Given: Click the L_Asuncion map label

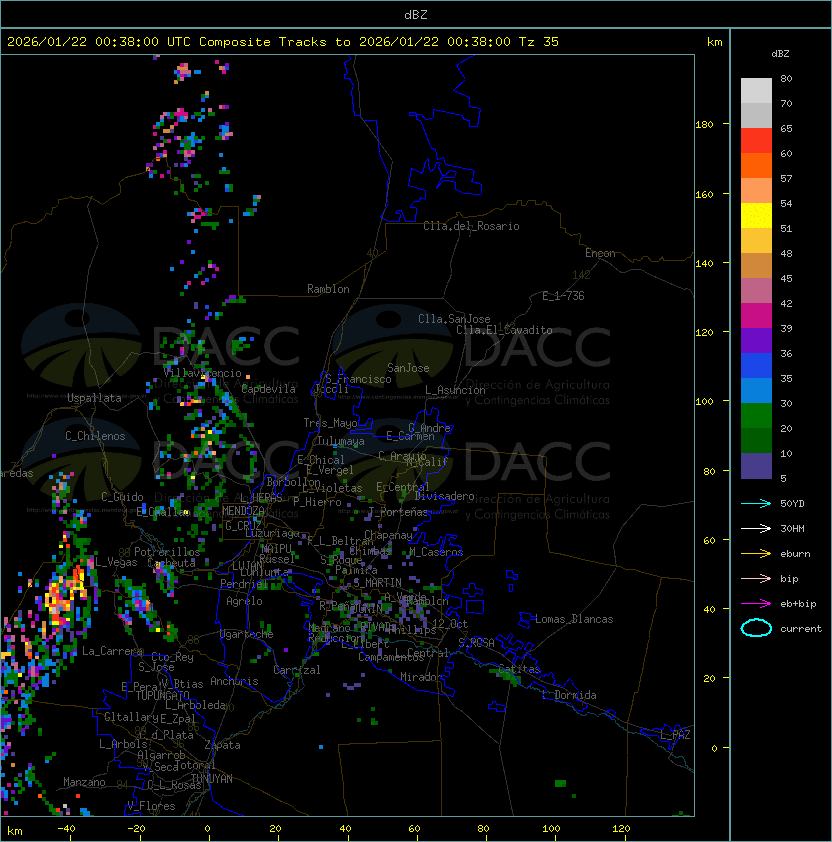Looking at the screenshot, I should (455, 390).
